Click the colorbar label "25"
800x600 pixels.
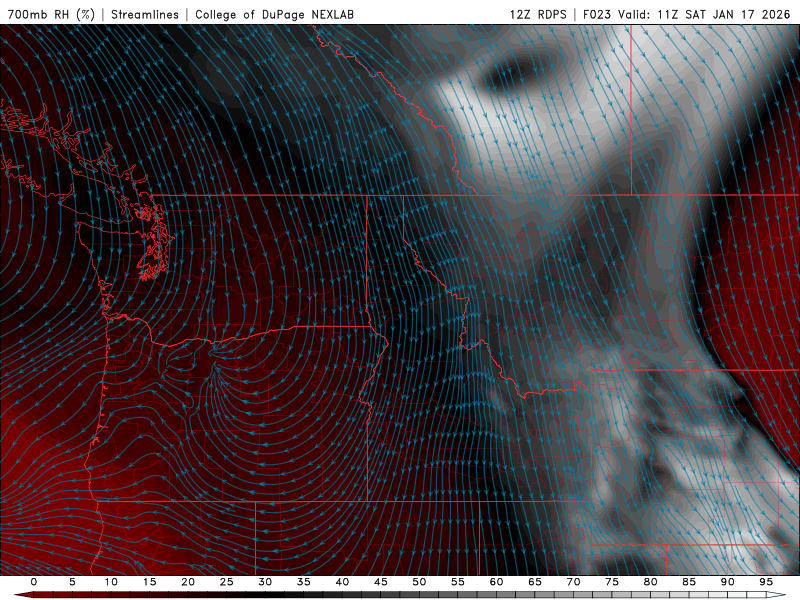click(227, 582)
